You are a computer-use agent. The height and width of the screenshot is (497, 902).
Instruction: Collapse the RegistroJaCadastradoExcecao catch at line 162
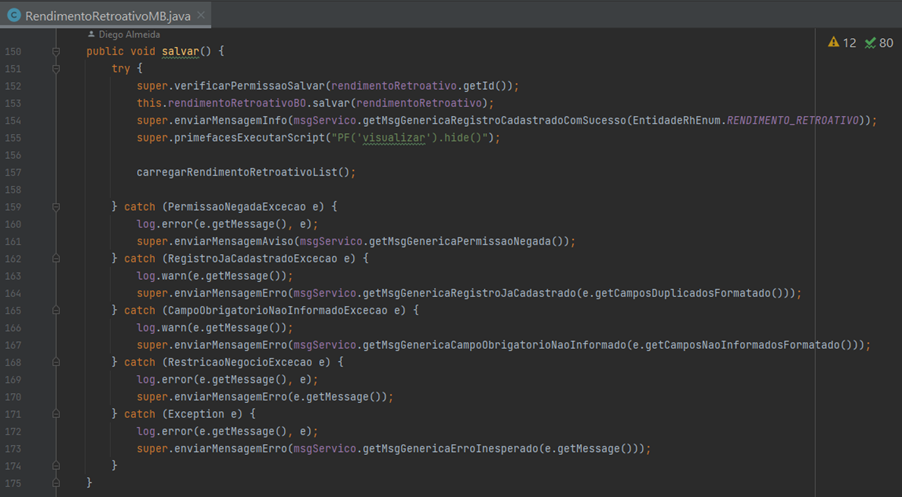[x=56, y=259]
